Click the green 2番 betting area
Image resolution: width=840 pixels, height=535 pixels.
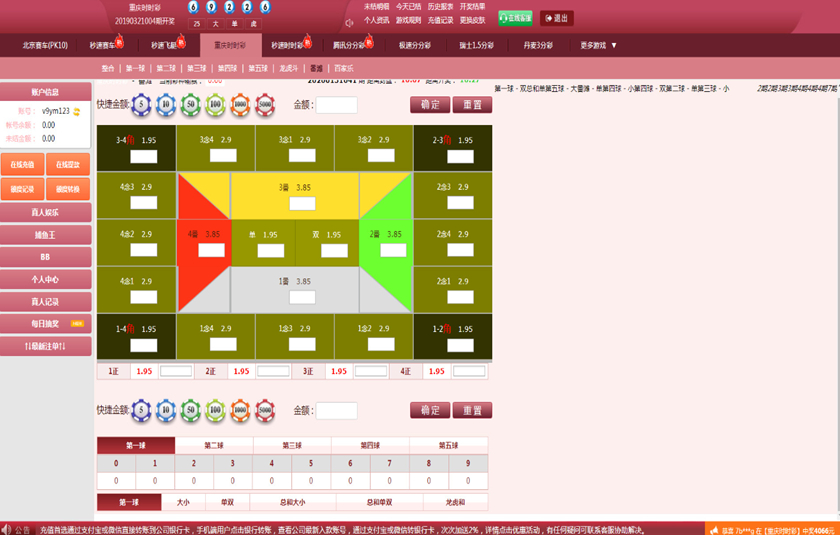(386, 240)
